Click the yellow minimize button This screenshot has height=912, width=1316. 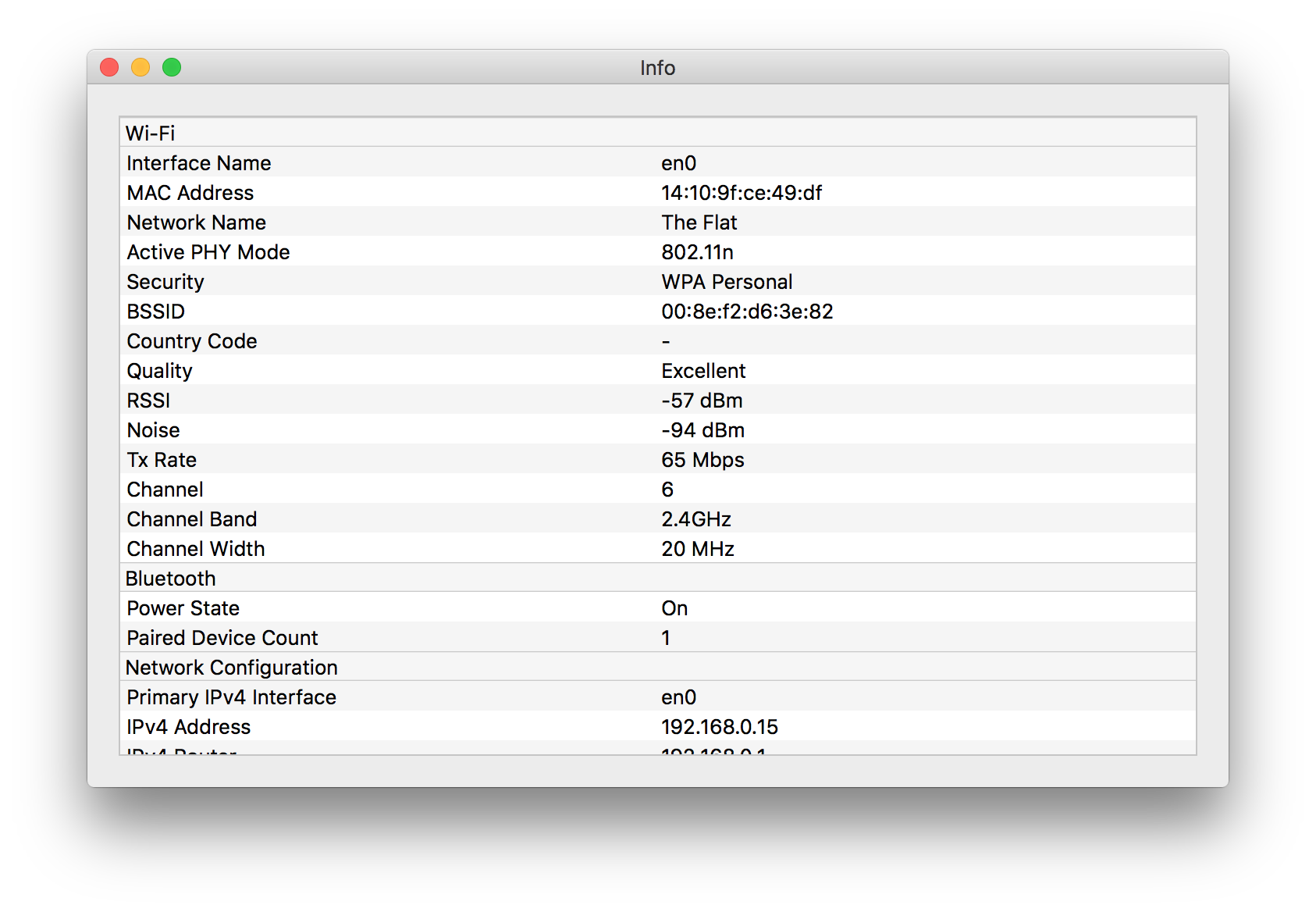[x=140, y=67]
